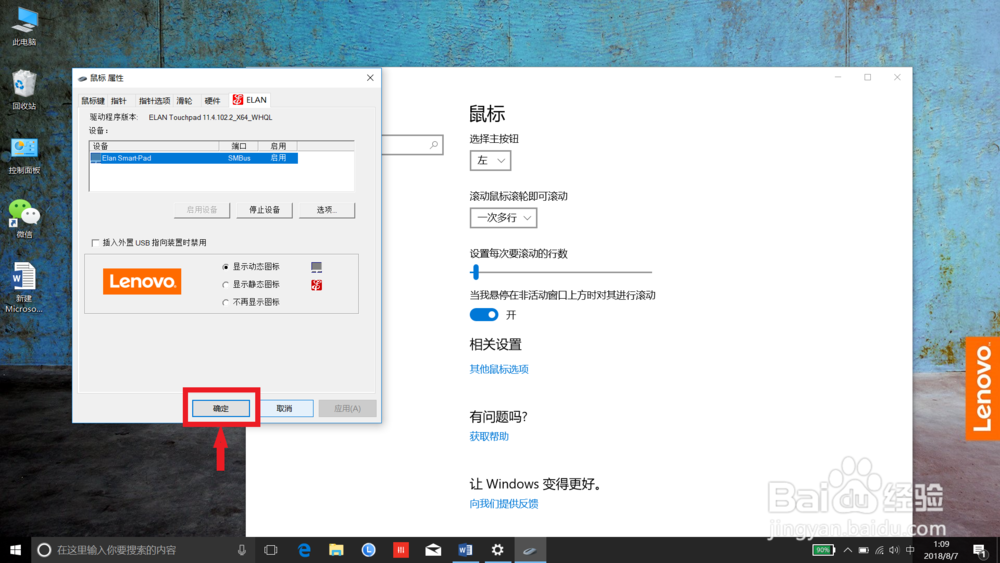Show hidden tray icons with the caret
This screenshot has width=1000, height=563.
[848, 550]
